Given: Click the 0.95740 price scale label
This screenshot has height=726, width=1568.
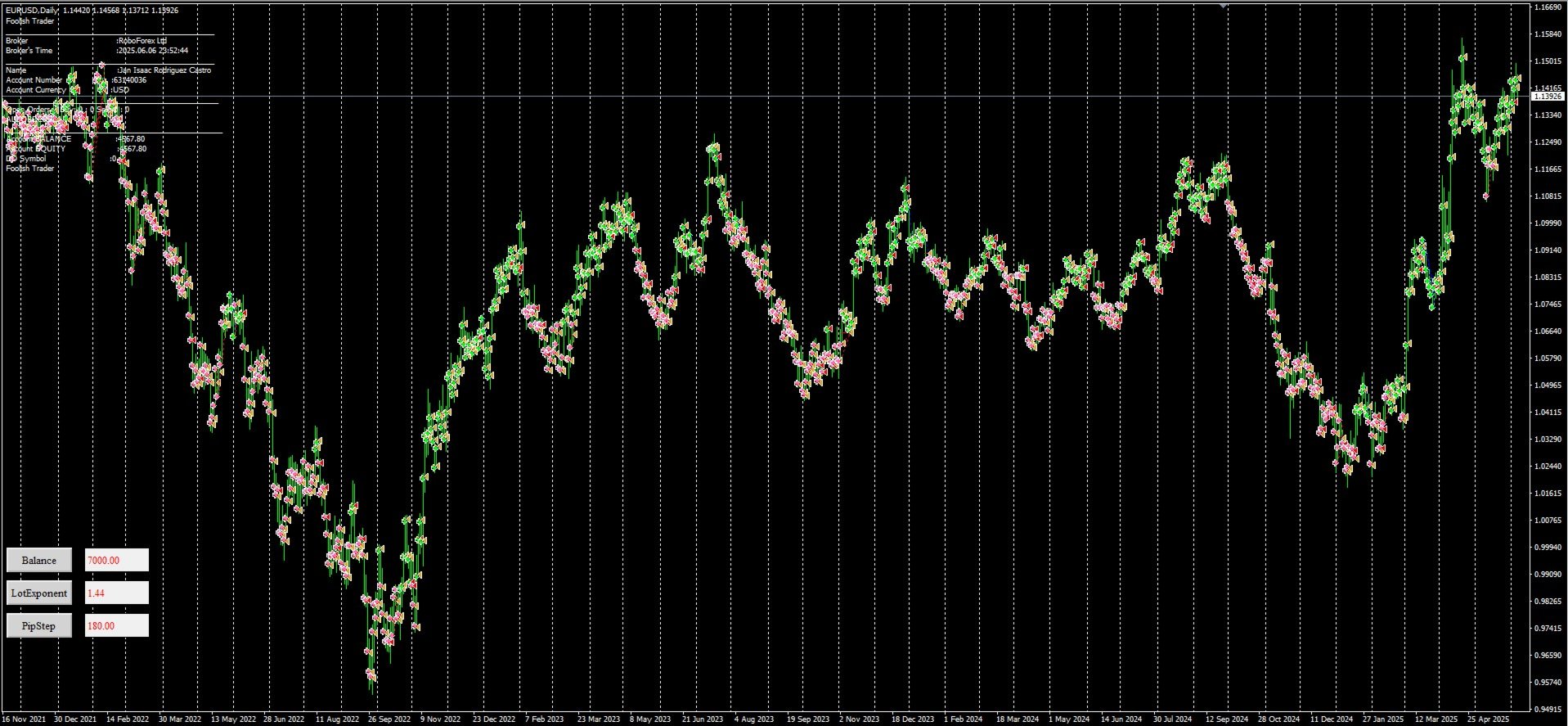Looking at the screenshot, I should (1547, 683).
